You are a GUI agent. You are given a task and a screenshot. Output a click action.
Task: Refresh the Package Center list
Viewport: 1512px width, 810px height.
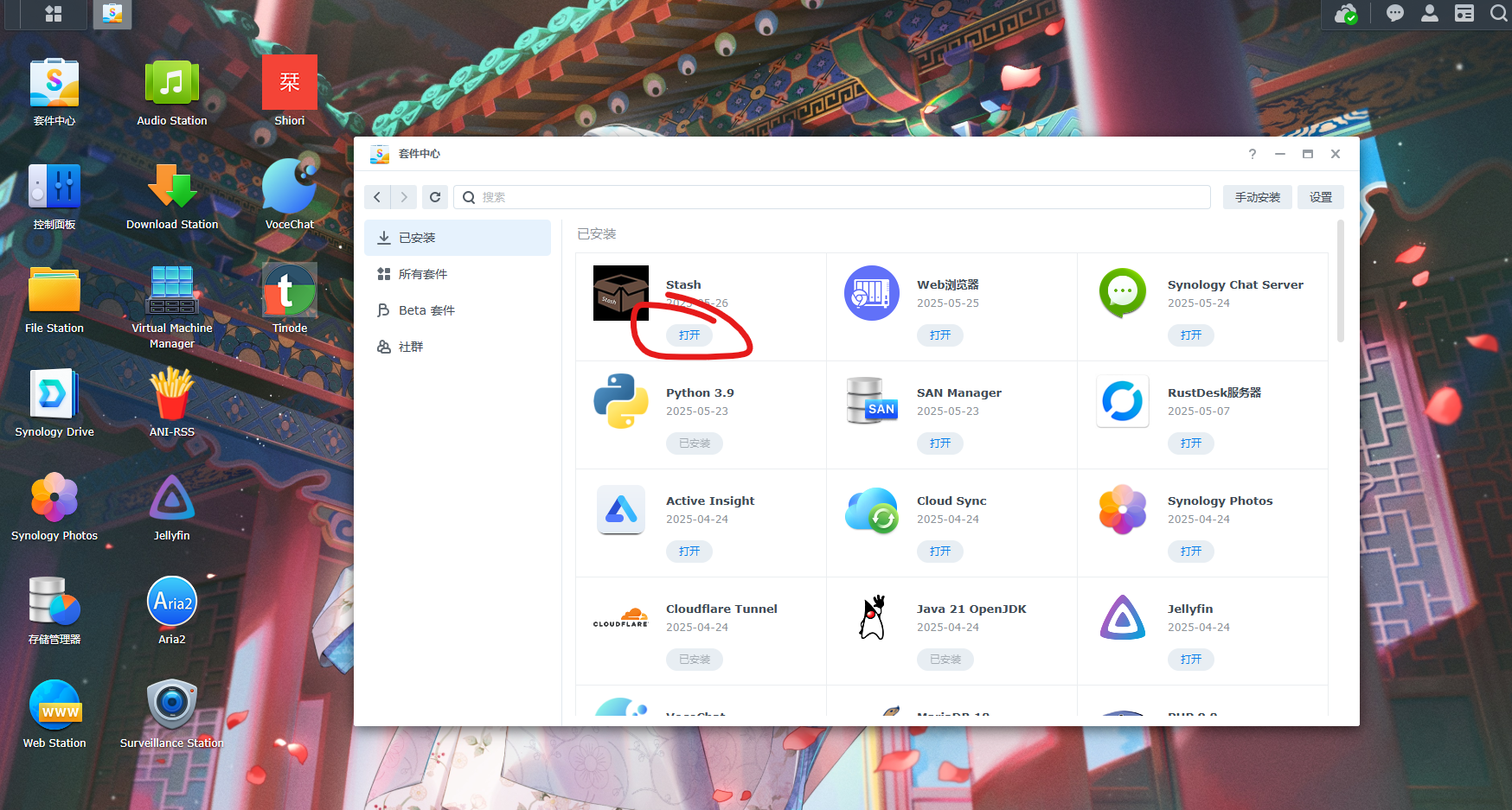click(435, 197)
